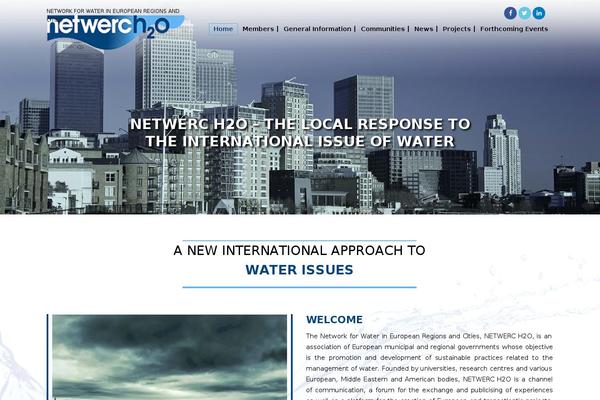Open the Projects menu
600x400 pixels.
click(x=457, y=29)
